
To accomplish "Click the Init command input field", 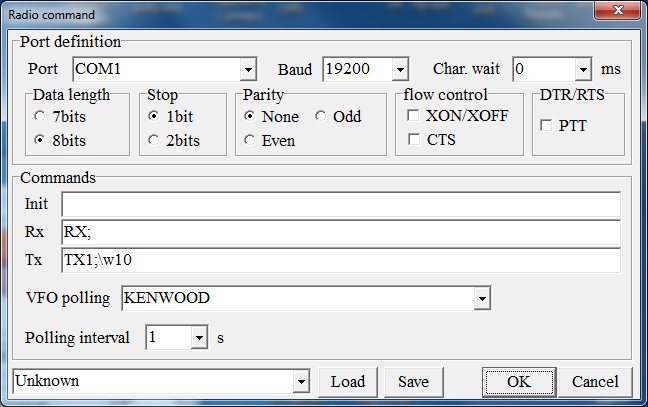I will tap(340, 204).
